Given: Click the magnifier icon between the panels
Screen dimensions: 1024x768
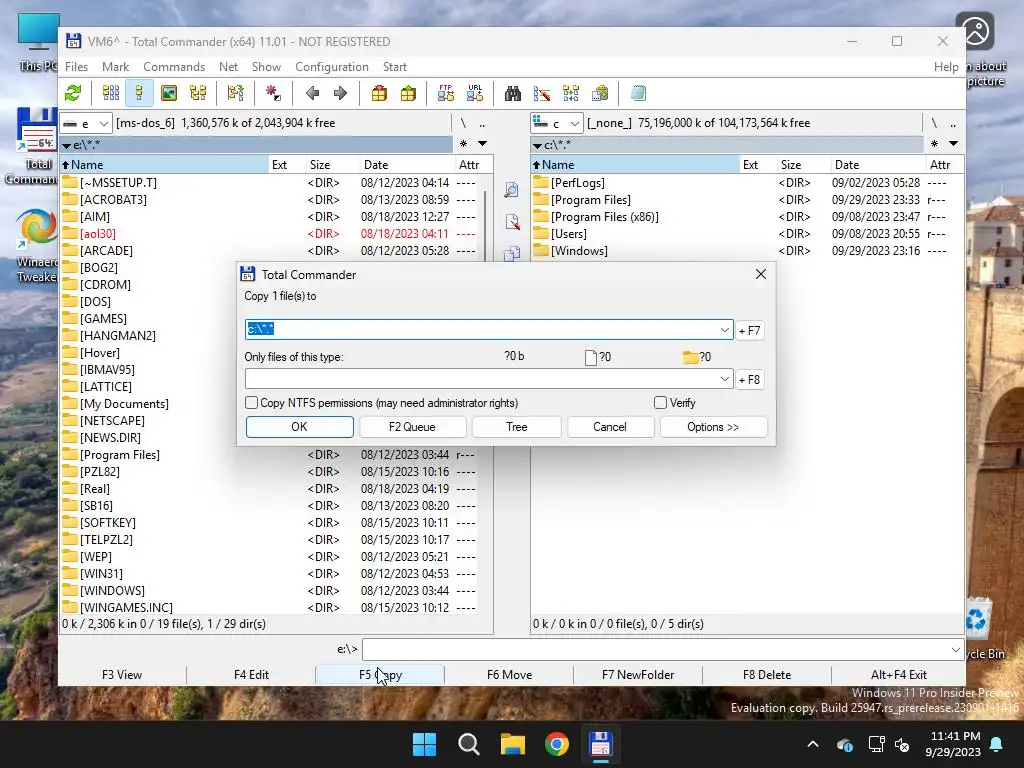Looking at the screenshot, I should pyautogui.click(x=512, y=190).
